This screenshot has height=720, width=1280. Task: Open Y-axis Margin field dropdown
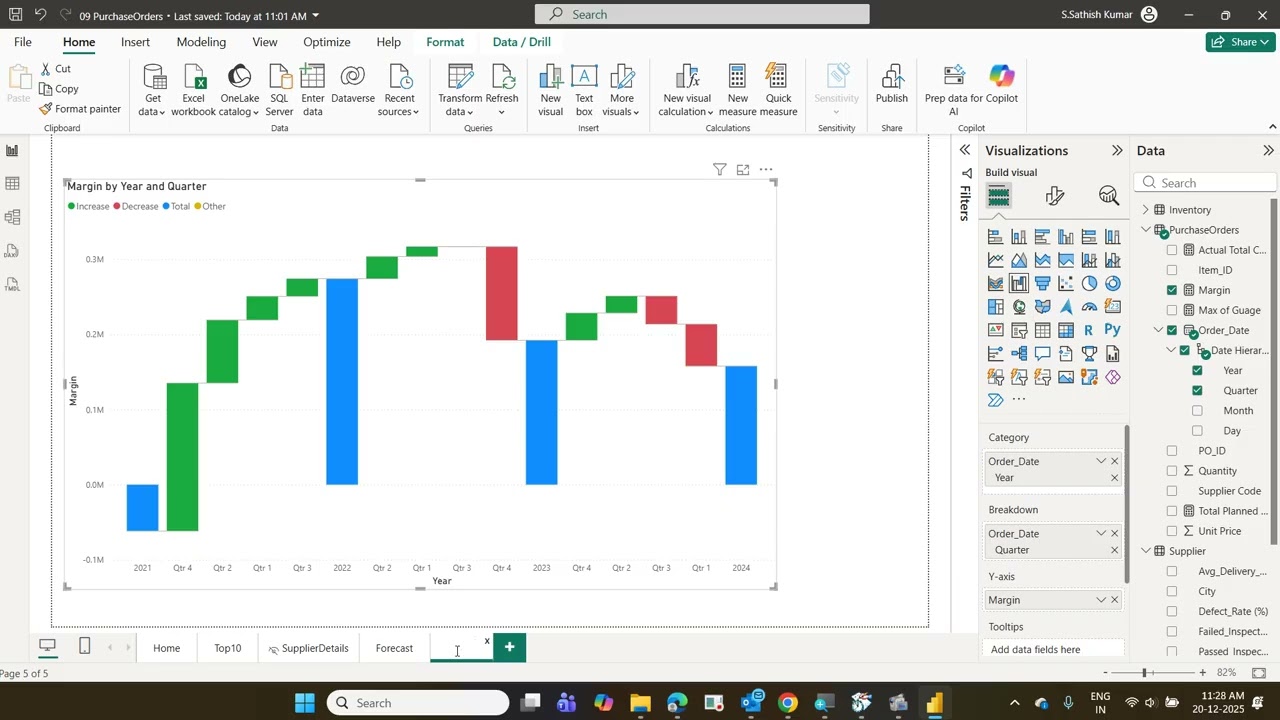point(1101,600)
